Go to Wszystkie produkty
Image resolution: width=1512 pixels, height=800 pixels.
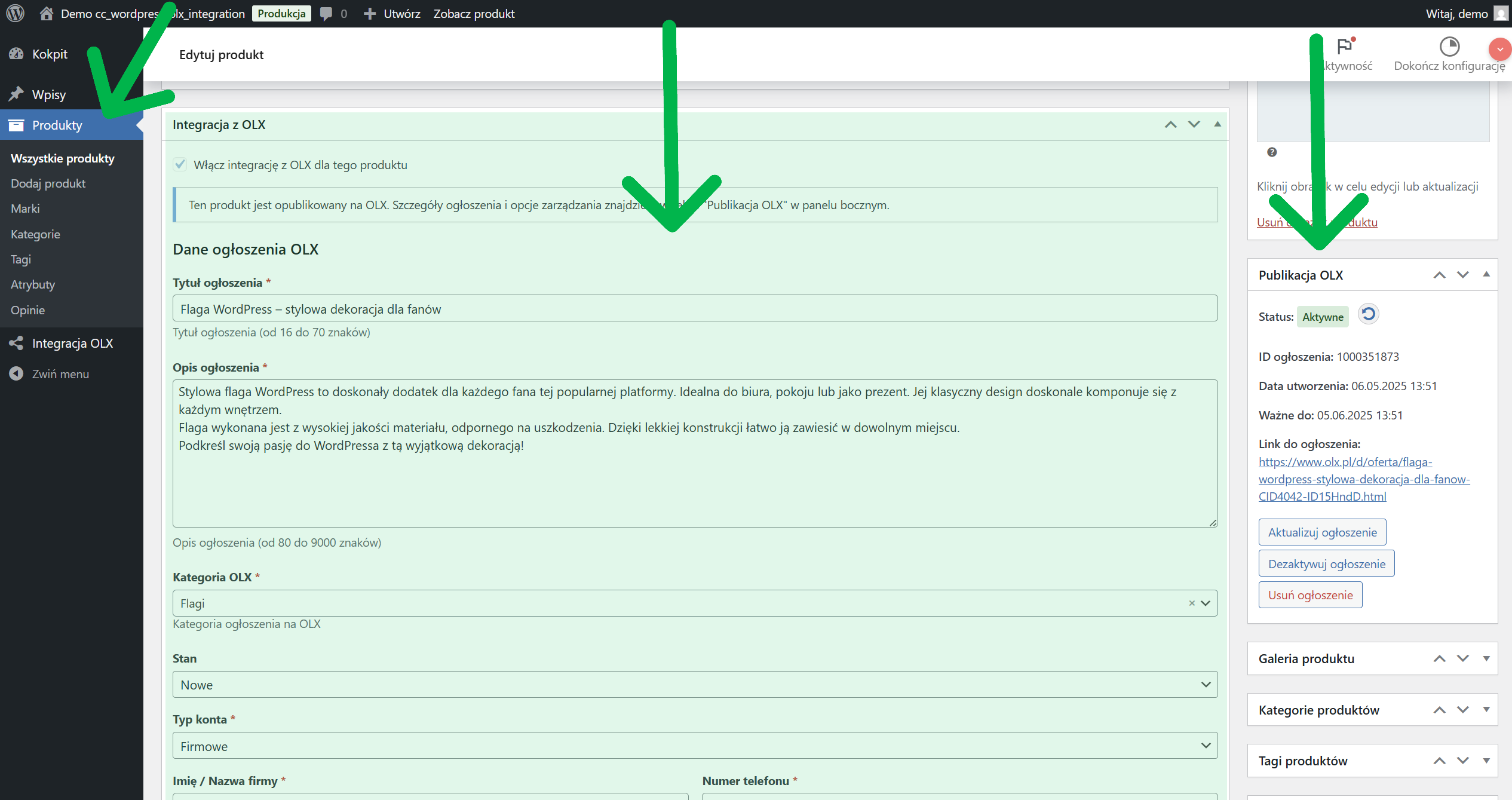point(63,158)
